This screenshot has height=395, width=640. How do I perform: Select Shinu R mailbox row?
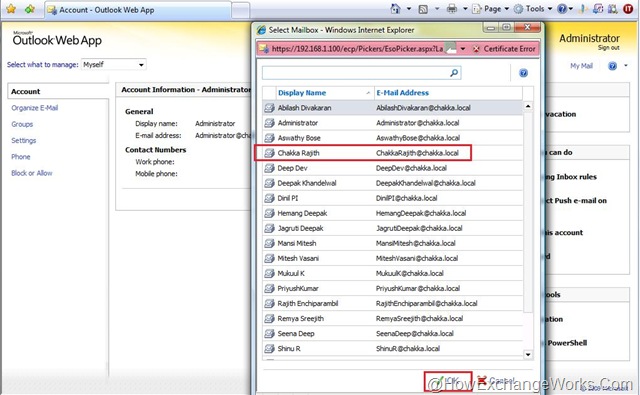tap(392, 349)
